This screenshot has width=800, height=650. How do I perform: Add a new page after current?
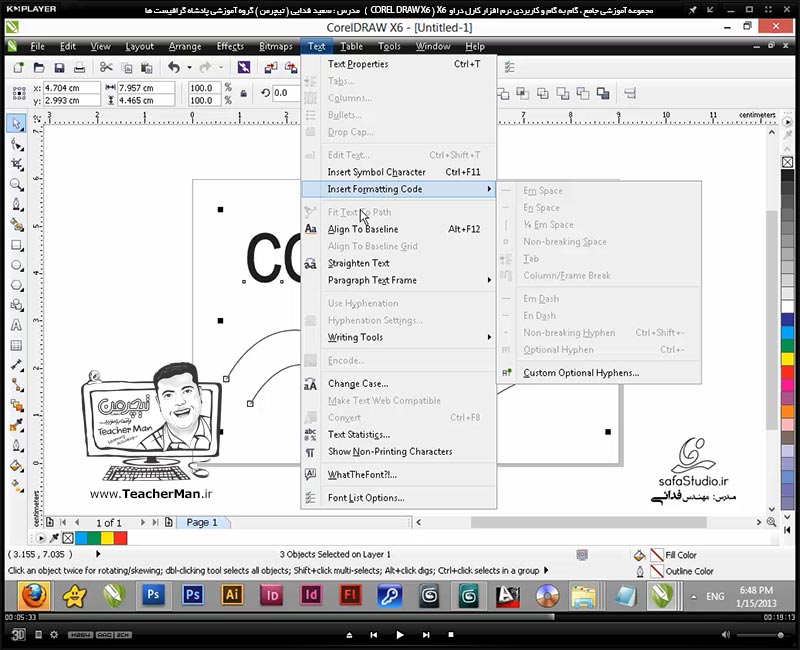168,522
